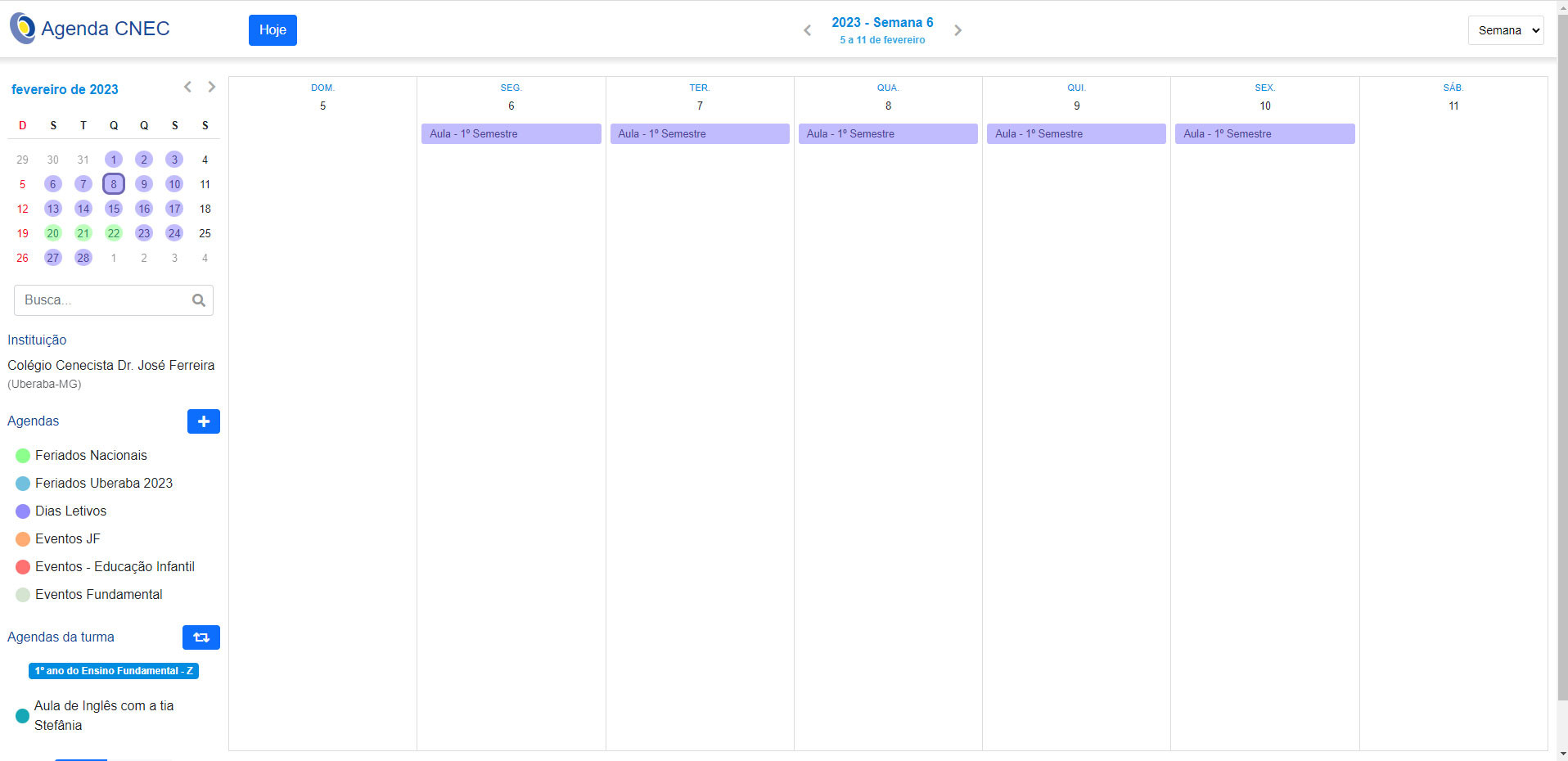Add a new agenda with plus button
This screenshot has width=1568, height=761.
[x=203, y=421]
